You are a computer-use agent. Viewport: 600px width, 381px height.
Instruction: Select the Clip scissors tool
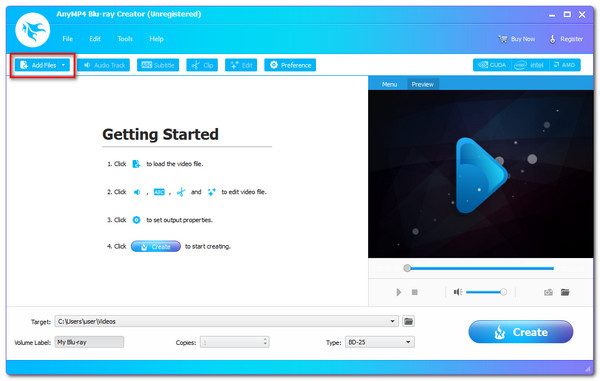click(x=202, y=65)
